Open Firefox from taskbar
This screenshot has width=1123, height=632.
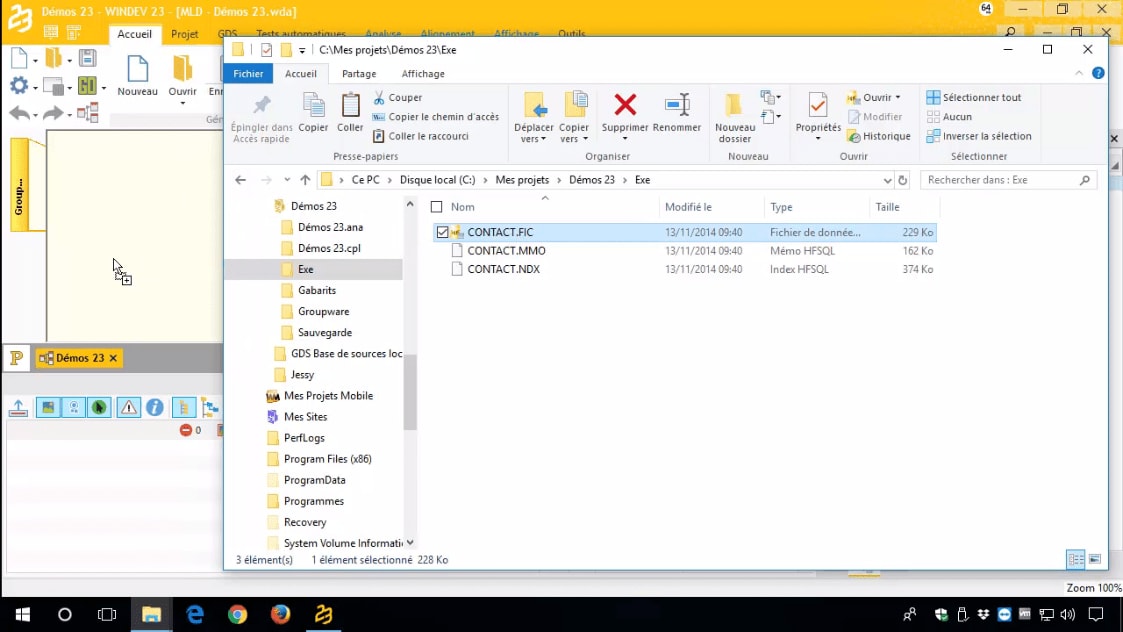[x=281, y=615]
